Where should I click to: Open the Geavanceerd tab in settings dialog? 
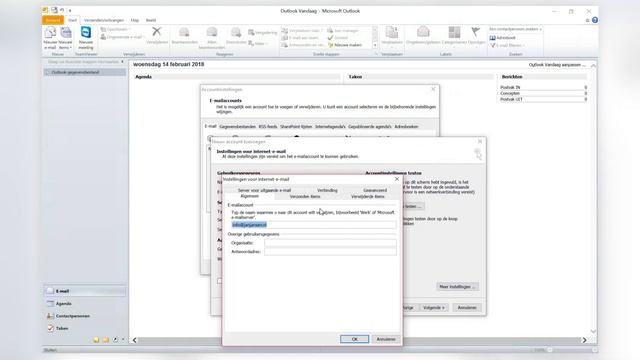(375, 190)
